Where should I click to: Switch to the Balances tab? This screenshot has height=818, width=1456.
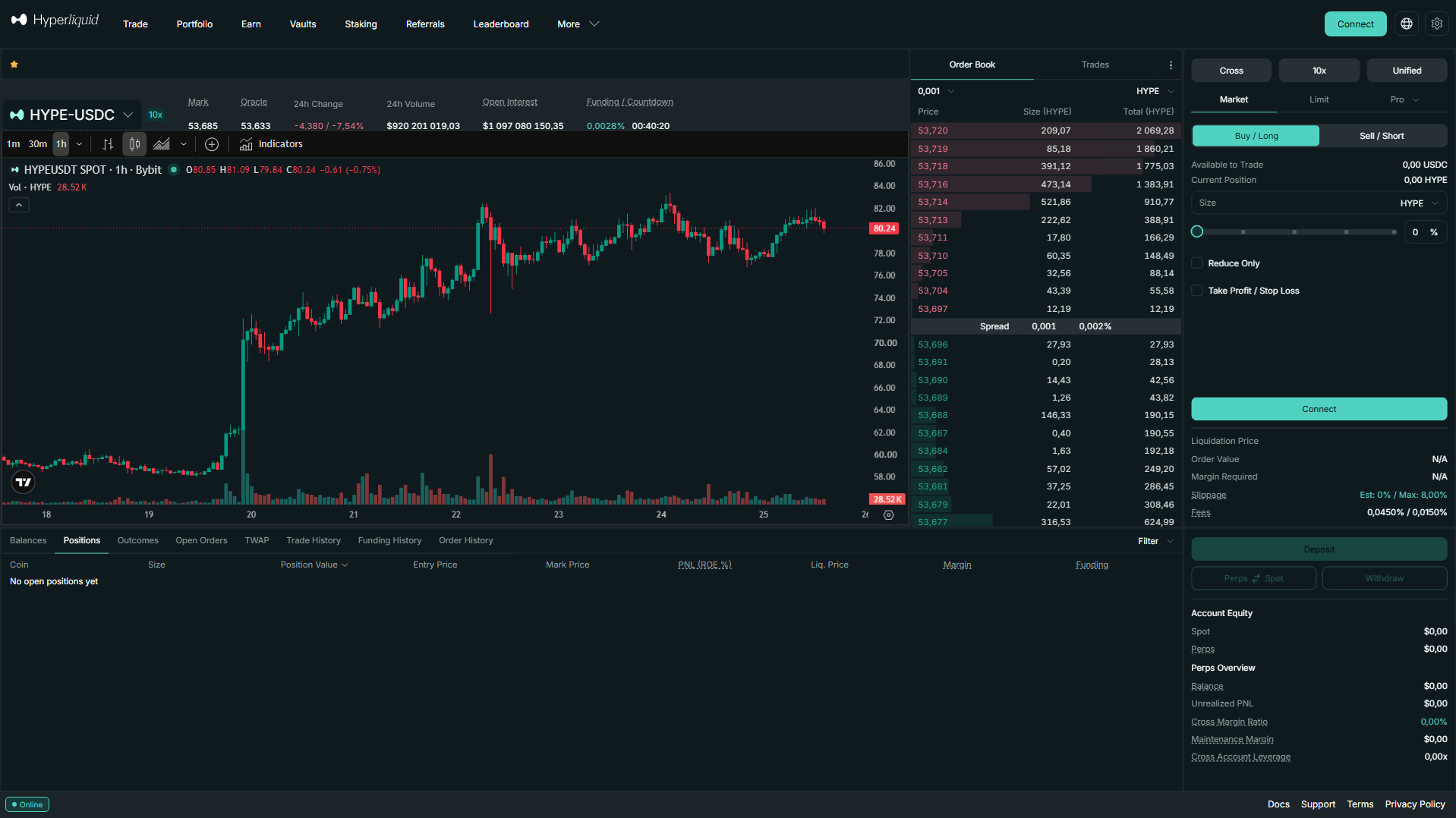[28, 540]
